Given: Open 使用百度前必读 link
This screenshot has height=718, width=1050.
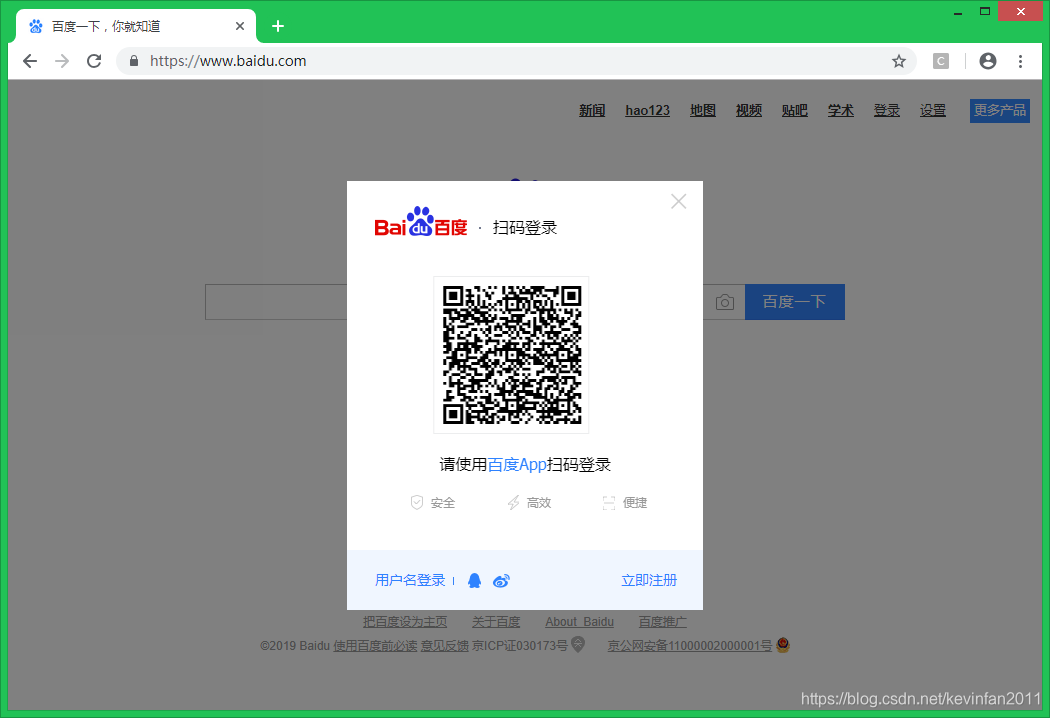Looking at the screenshot, I should [375, 646].
